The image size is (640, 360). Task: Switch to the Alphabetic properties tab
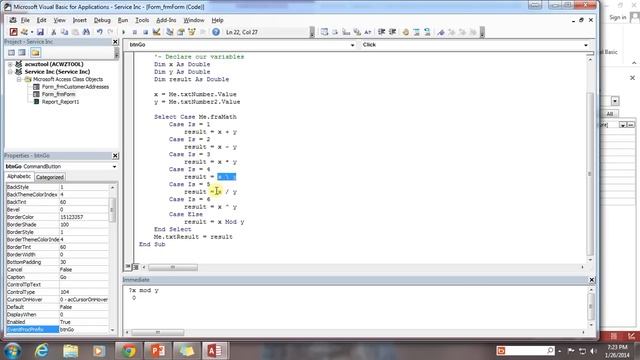(x=19, y=176)
